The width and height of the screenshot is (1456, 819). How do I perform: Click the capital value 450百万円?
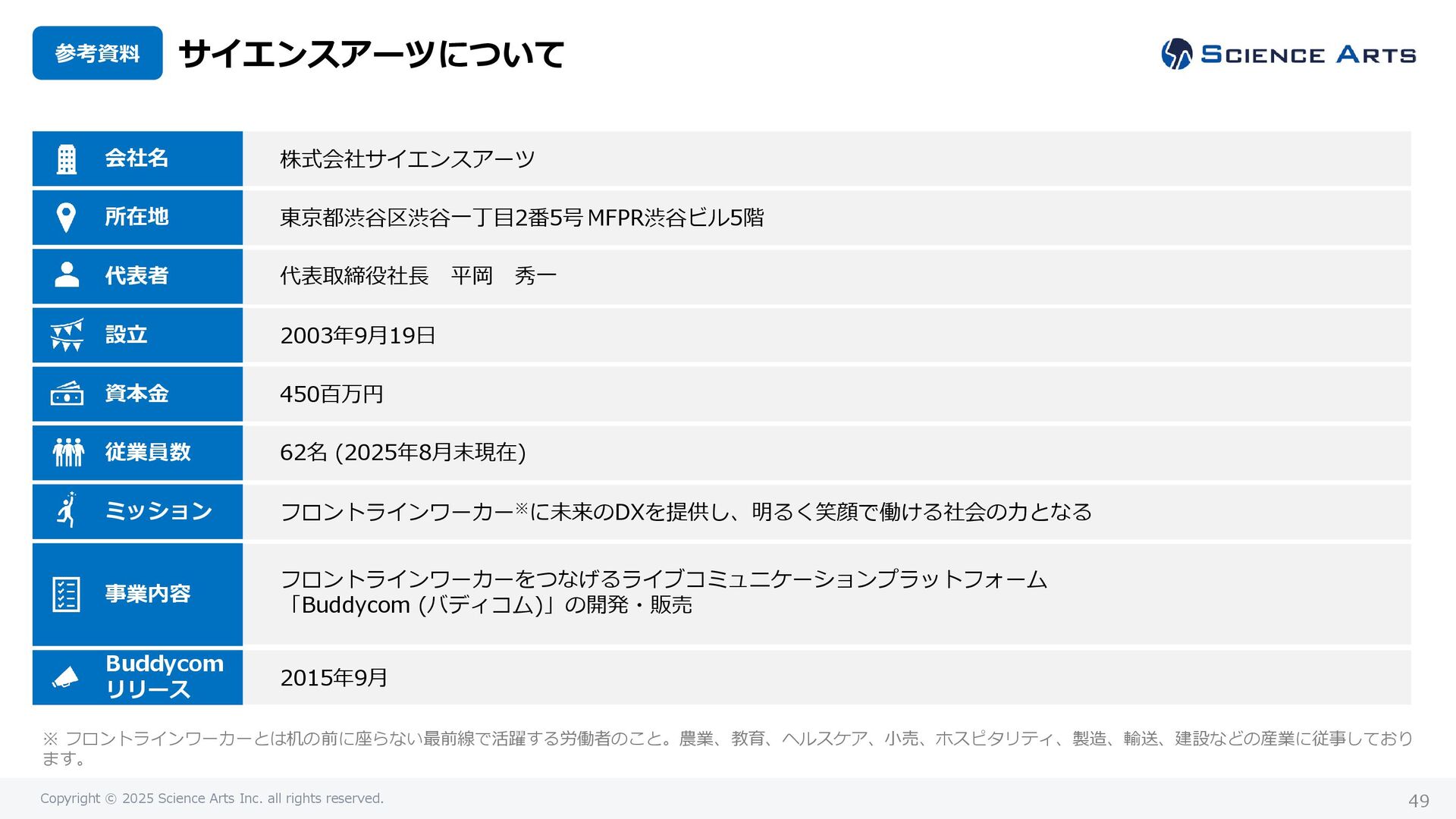331,394
